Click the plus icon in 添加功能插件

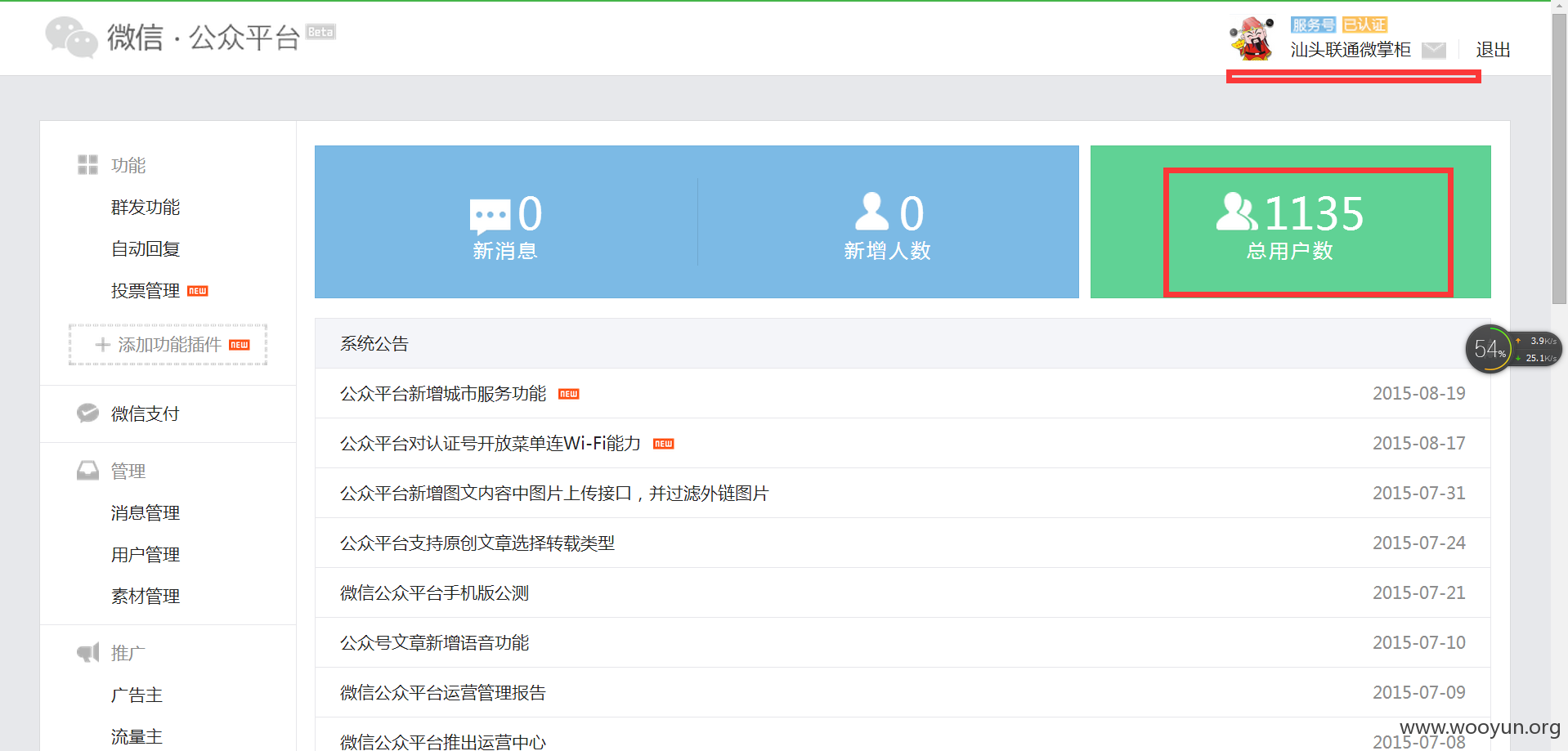[x=102, y=345]
